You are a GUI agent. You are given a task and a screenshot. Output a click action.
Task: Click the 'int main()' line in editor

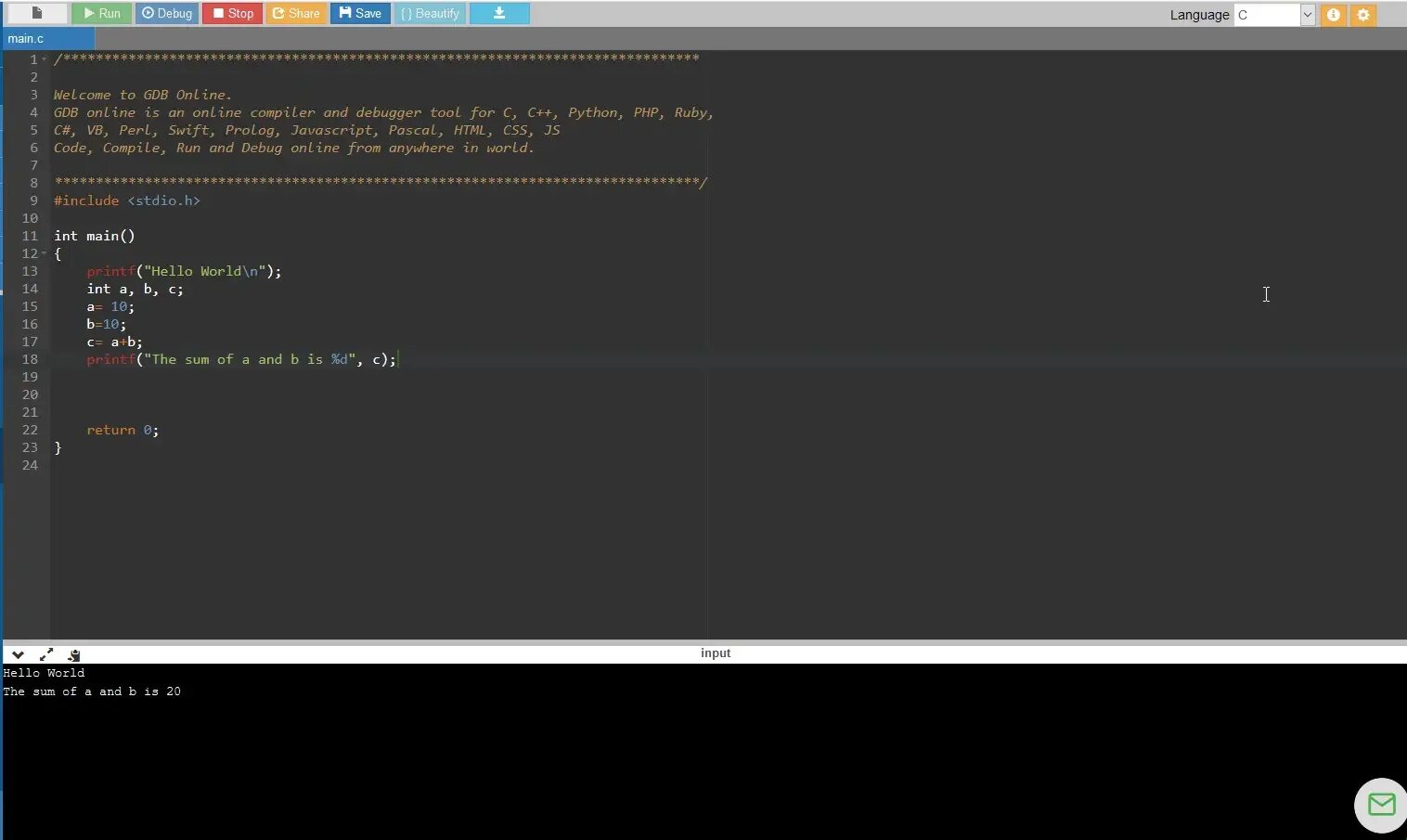[95, 236]
